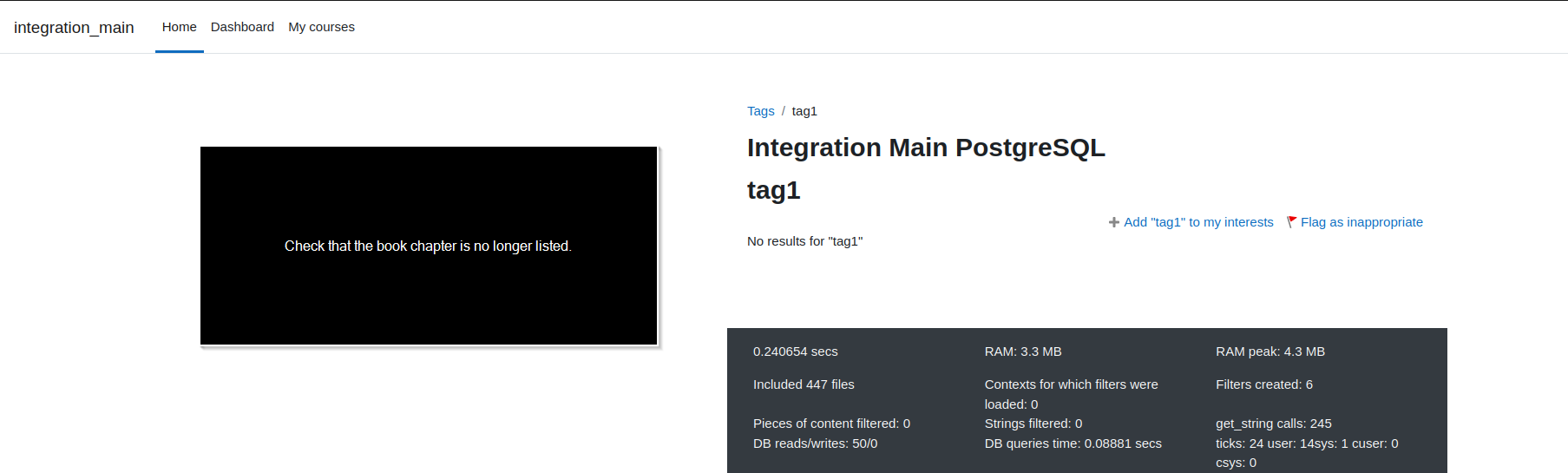Click the Tags breadcrumb link
The width and height of the screenshot is (1568, 473).
coord(761,111)
